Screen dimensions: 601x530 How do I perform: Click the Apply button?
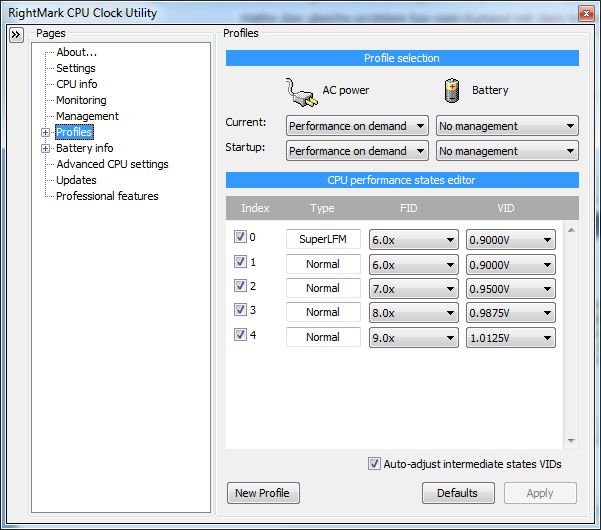click(540, 493)
